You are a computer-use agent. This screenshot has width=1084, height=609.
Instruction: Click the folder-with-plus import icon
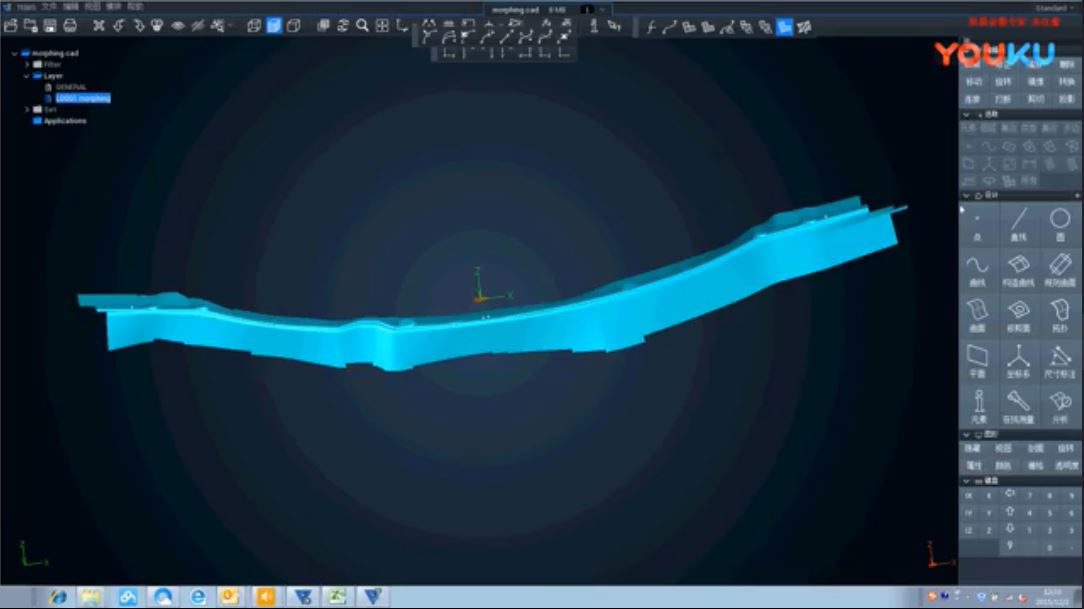coord(30,26)
